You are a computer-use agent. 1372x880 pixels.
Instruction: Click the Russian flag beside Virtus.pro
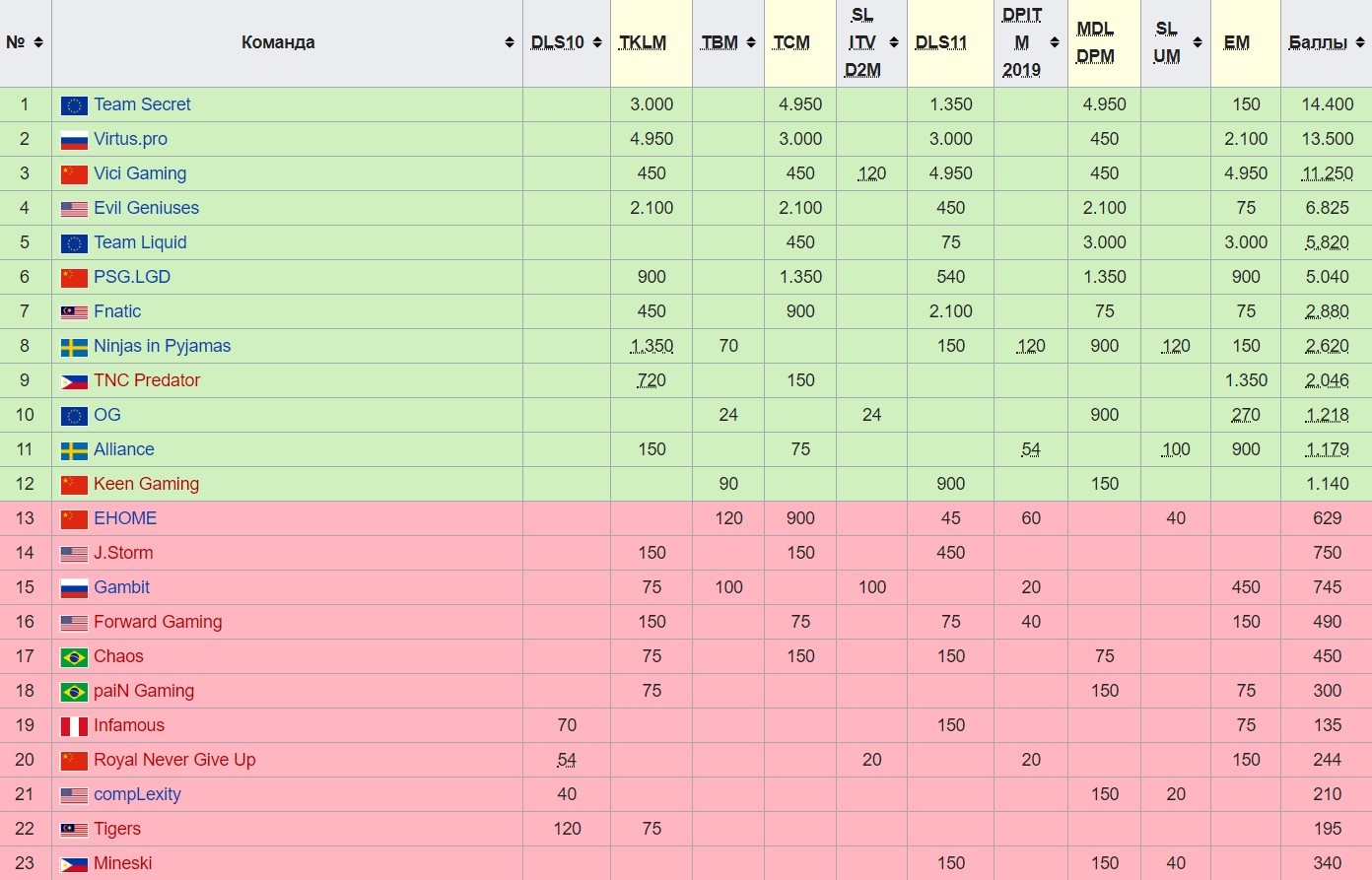click(74, 140)
